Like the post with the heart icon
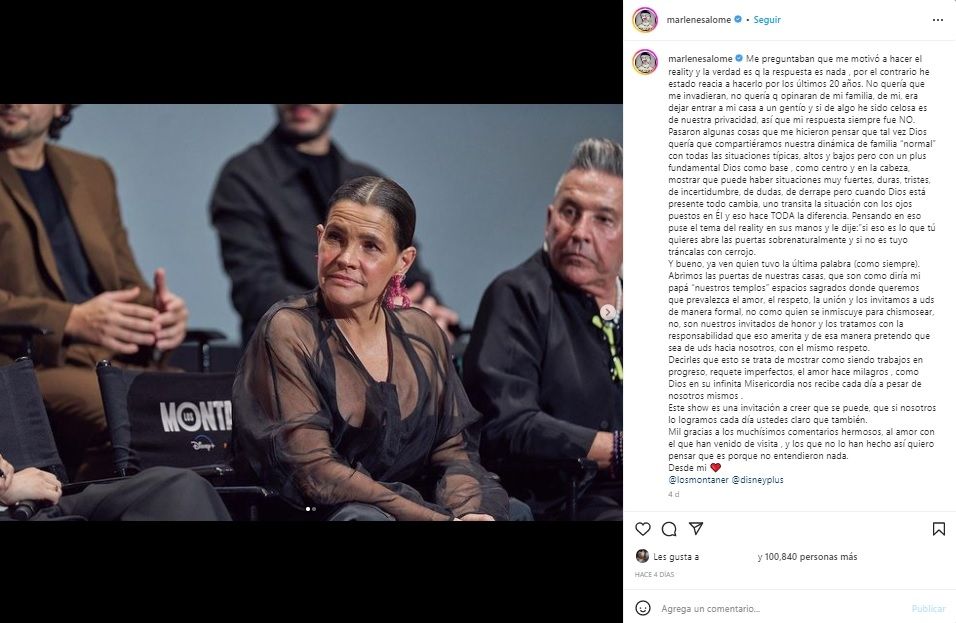956x623 pixels. point(643,529)
